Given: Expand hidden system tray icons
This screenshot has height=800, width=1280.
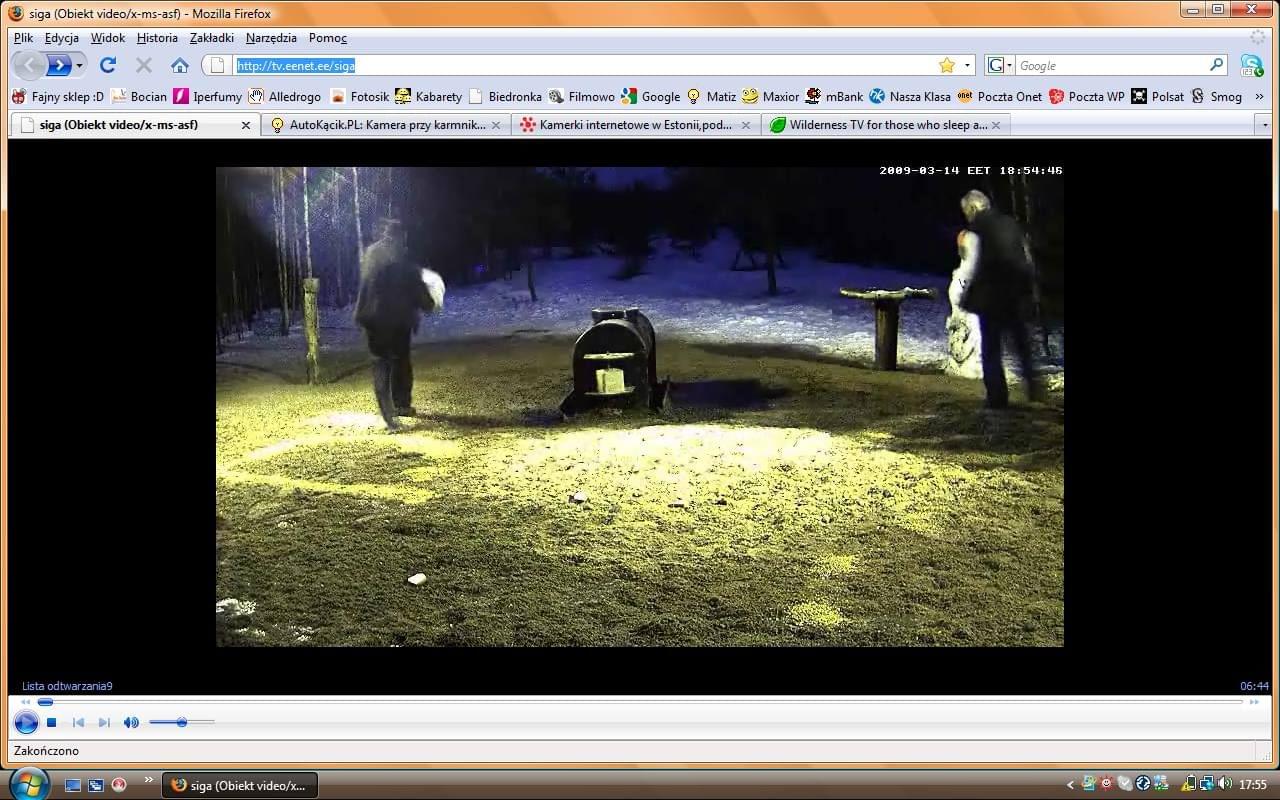Looking at the screenshot, I should (x=1071, y=785).
